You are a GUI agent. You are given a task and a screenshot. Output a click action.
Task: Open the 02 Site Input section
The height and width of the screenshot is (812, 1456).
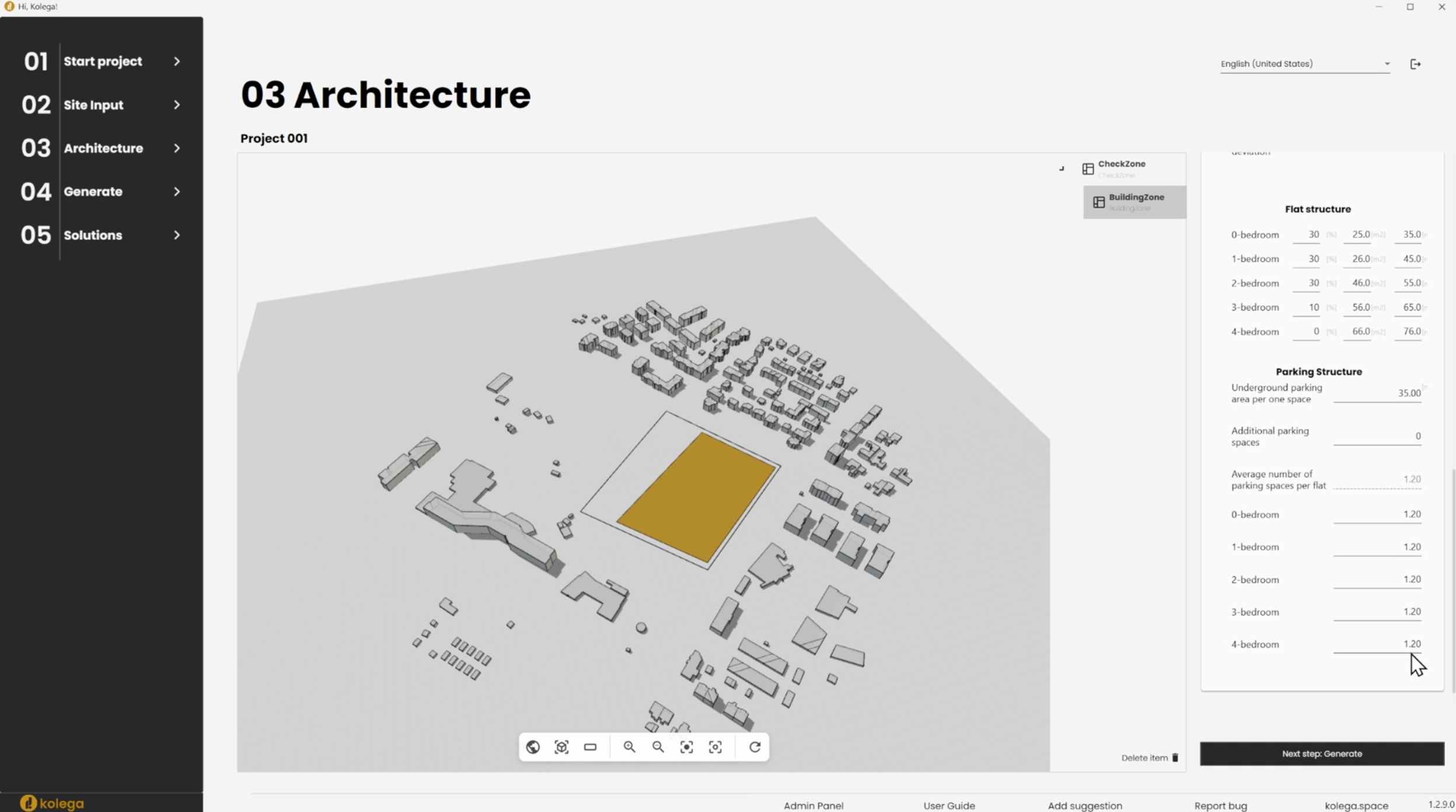(93, 105)
